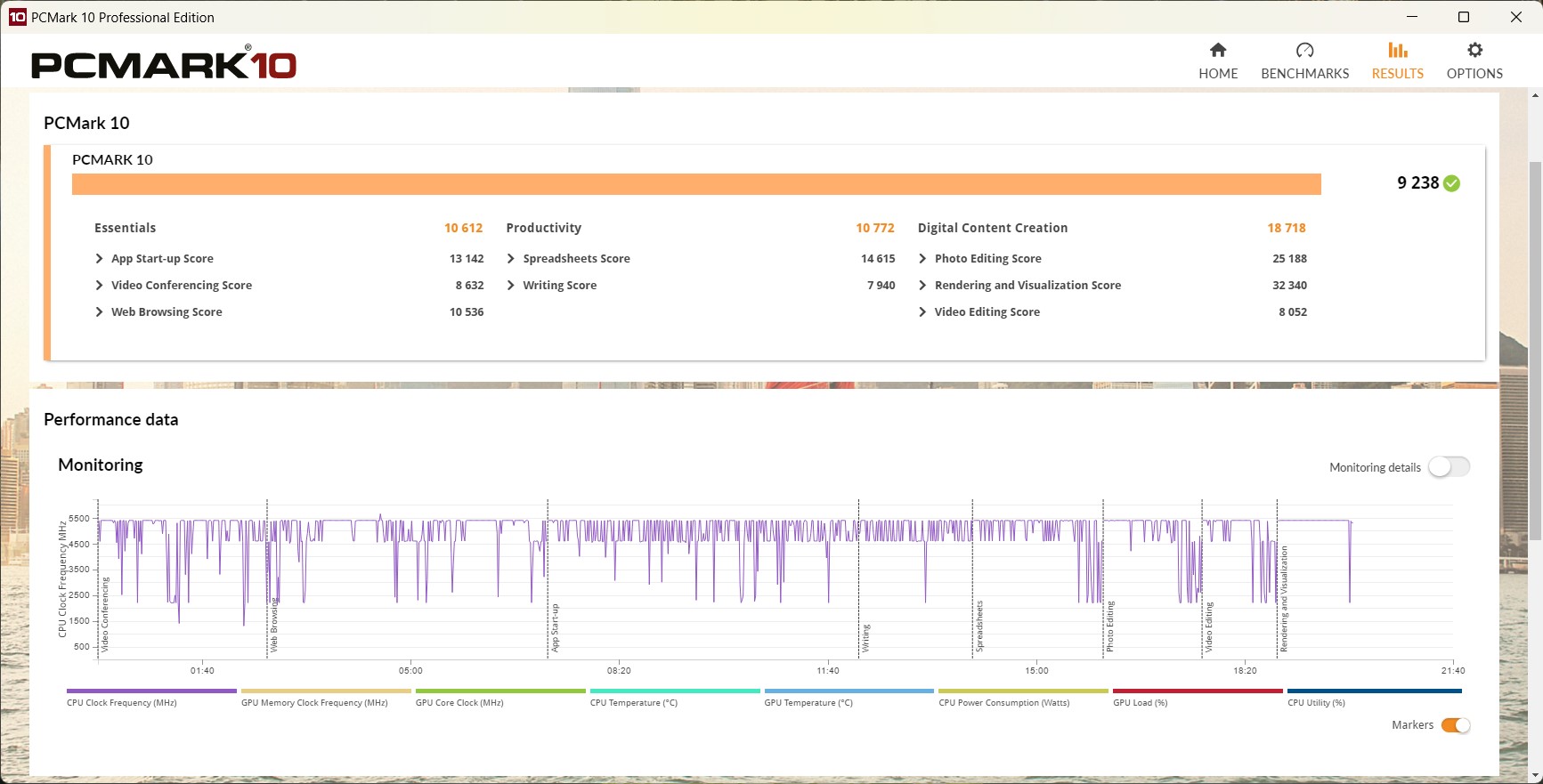Screen dimensions: 1543x784
Task: Click Spreadsheets marker on chart
Action: [x=979, y=626]
